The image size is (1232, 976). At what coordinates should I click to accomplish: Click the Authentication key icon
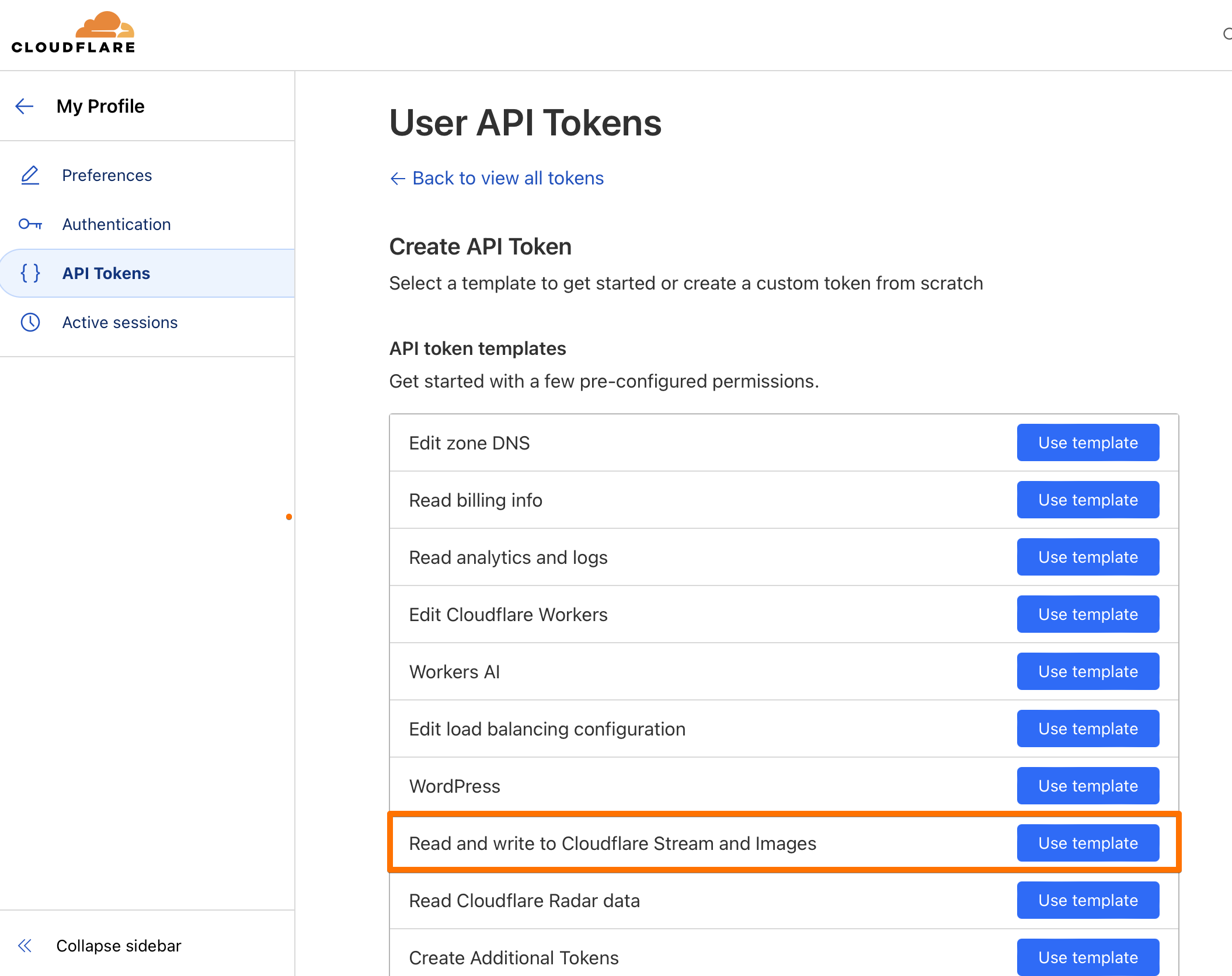(30, 224)
